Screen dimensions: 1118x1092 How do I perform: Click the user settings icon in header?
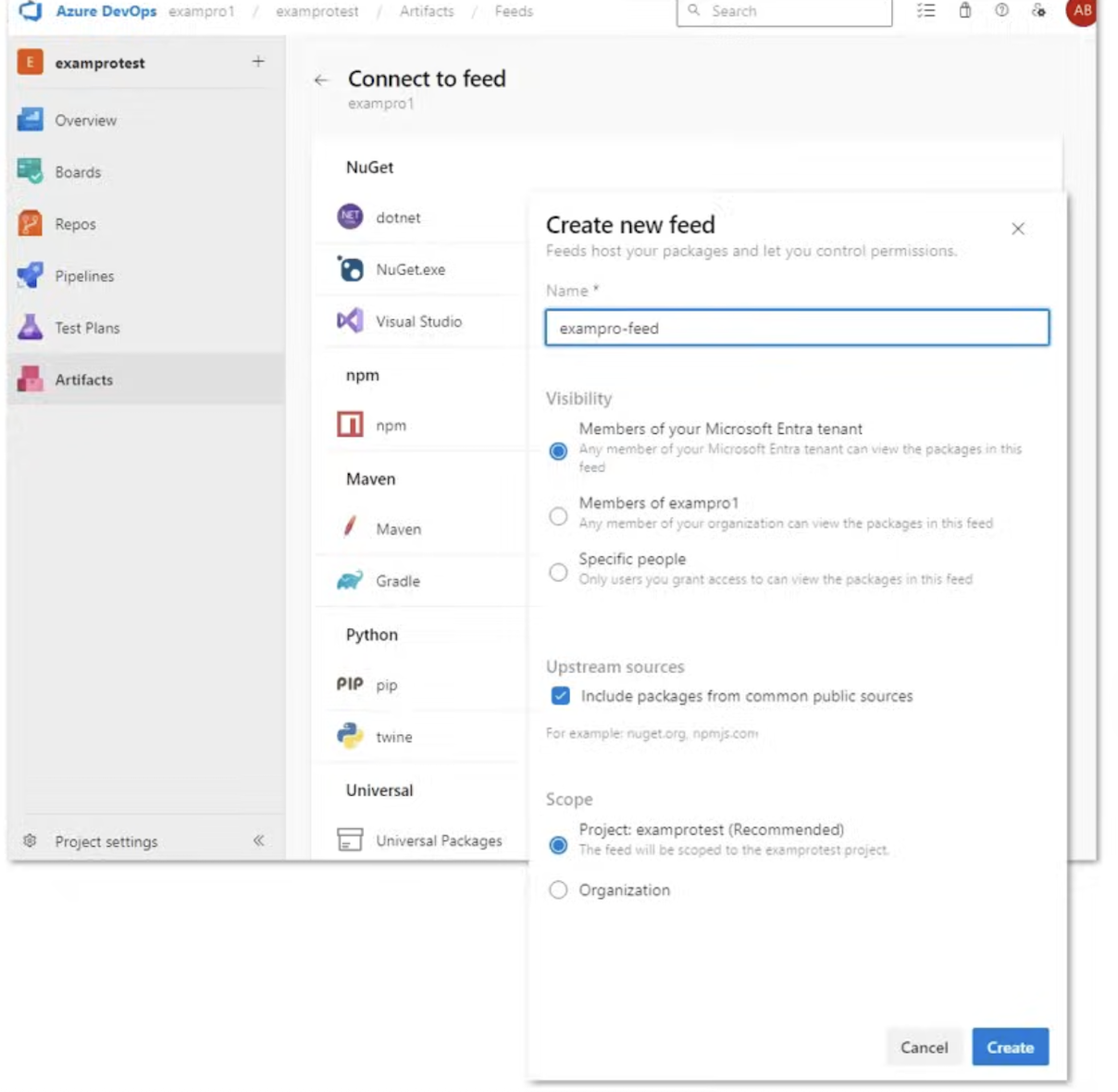[1038, 11]
